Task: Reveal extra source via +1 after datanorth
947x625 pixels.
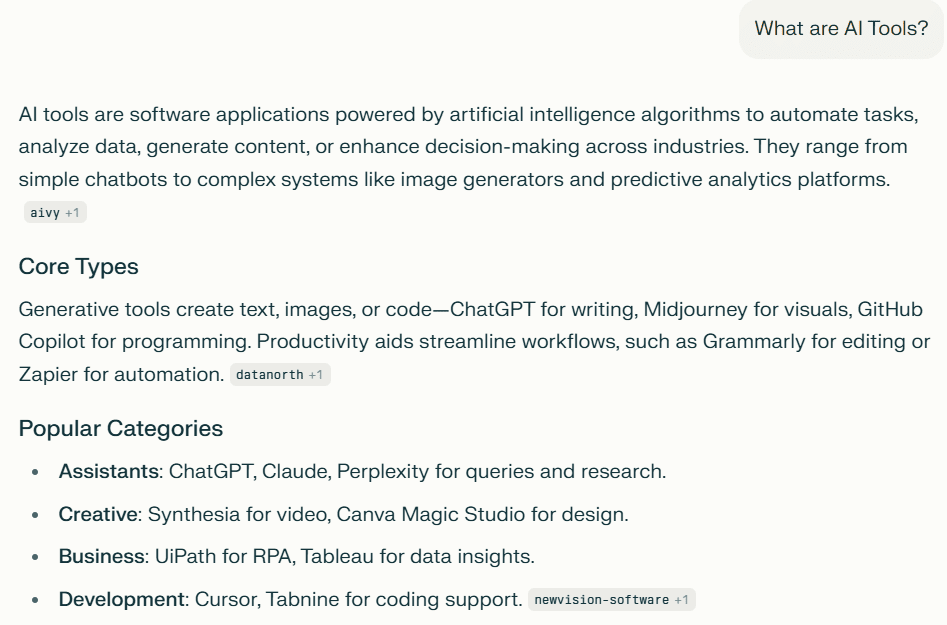Action: point(315,376)
